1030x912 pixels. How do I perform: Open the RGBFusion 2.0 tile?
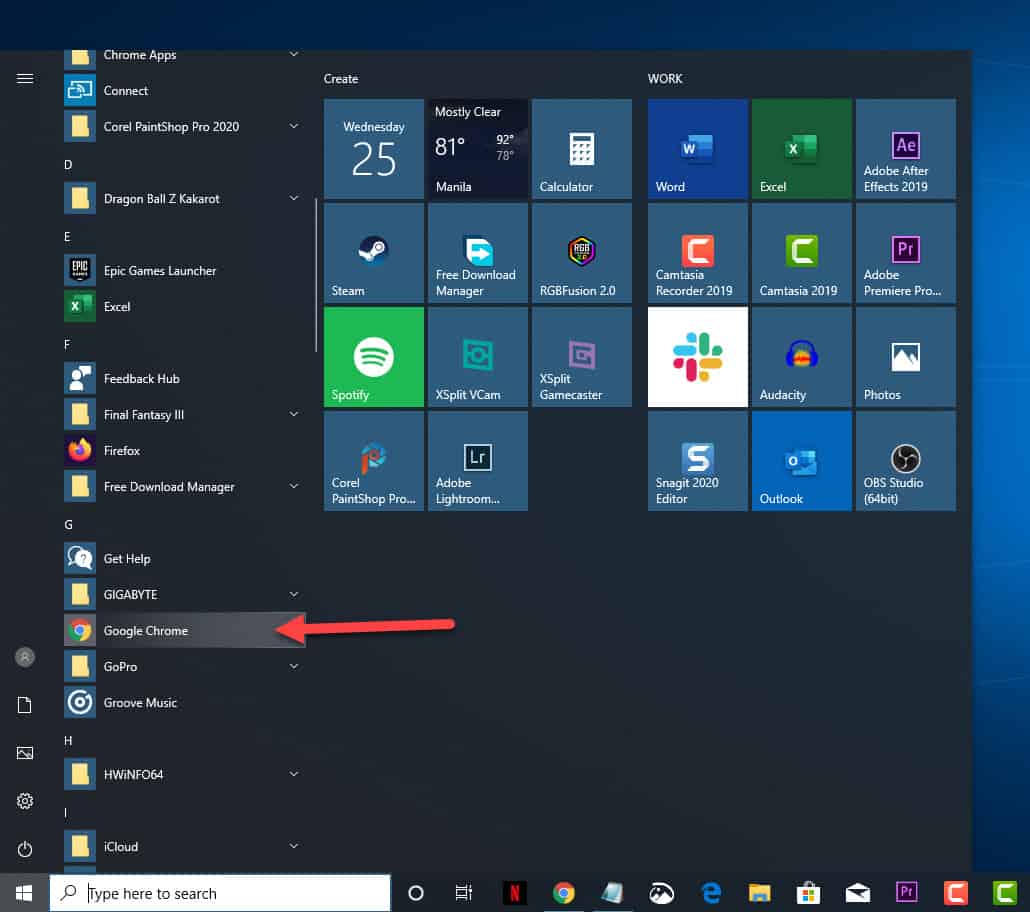pos(581,253)
